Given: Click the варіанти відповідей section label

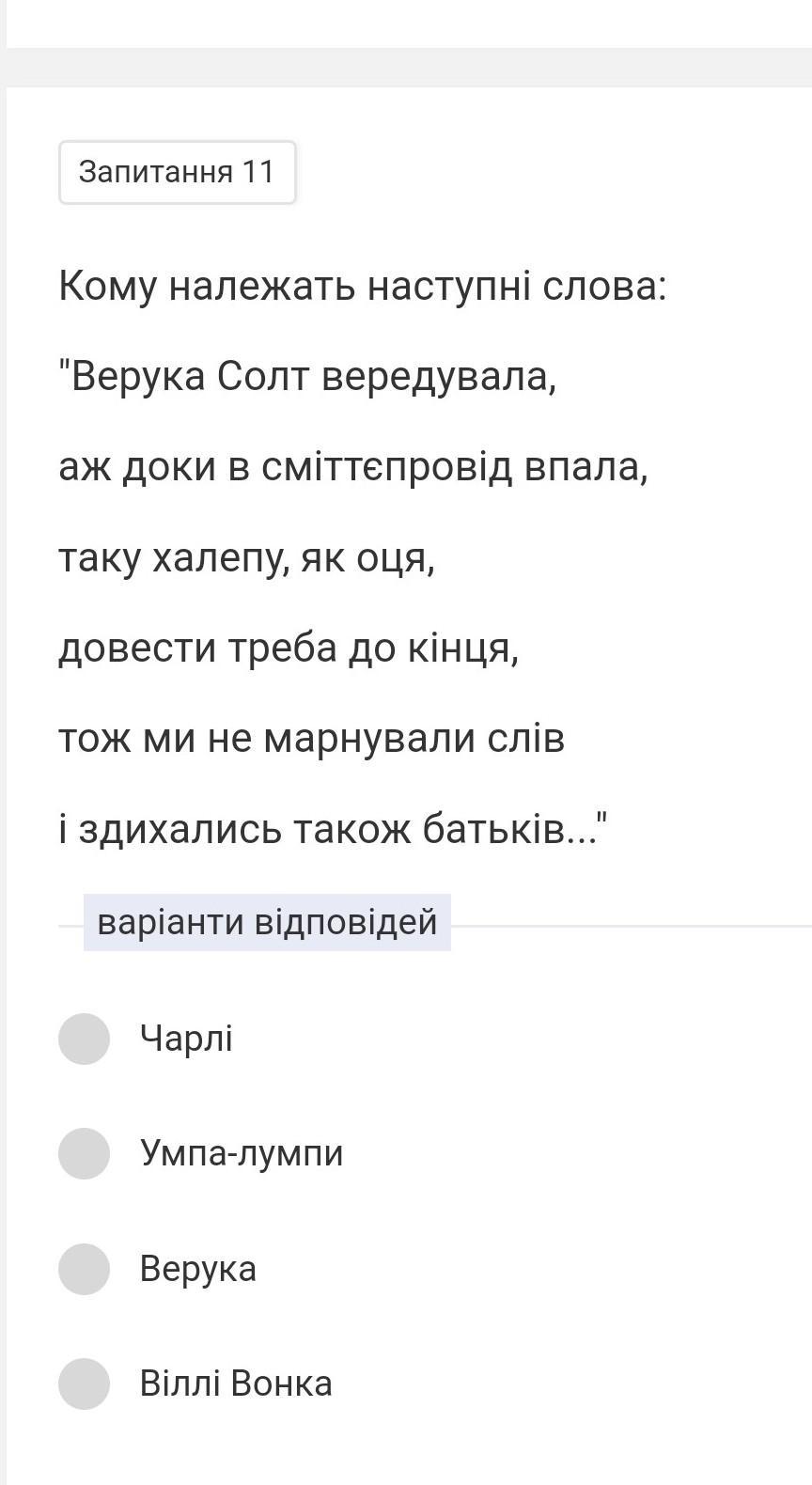Looking at the screenshot, I should tap(267, 922).
